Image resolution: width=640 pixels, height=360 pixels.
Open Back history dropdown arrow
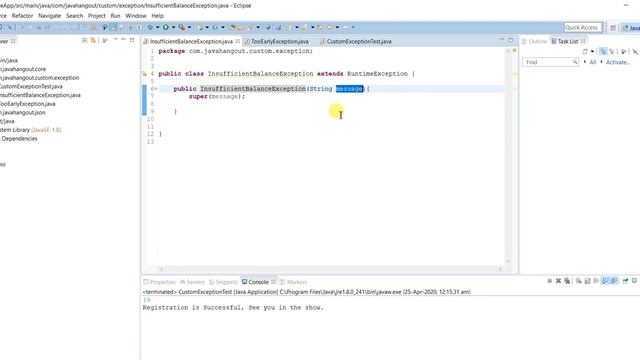(337, 27)
